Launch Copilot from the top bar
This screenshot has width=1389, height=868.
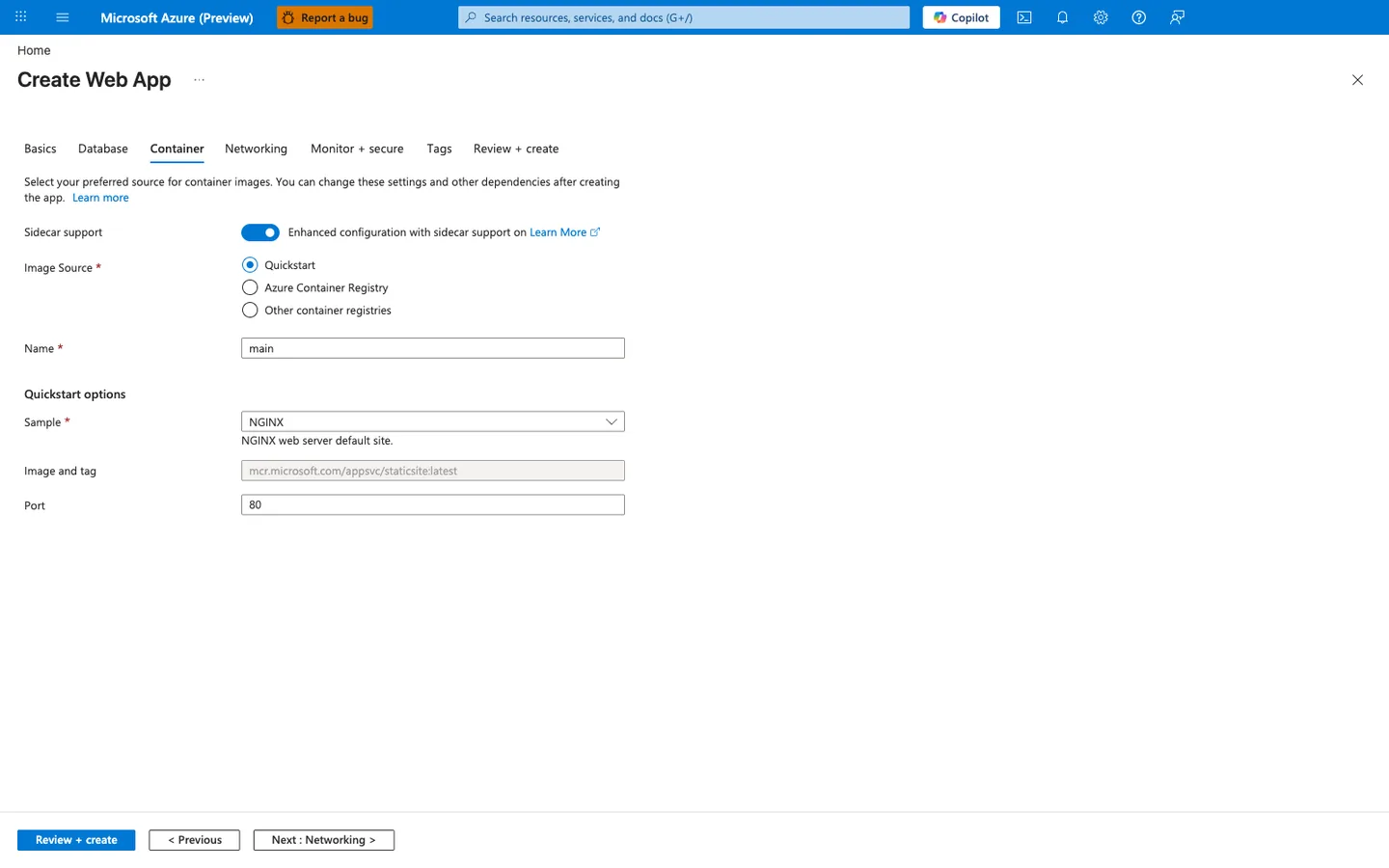[961, 17]
